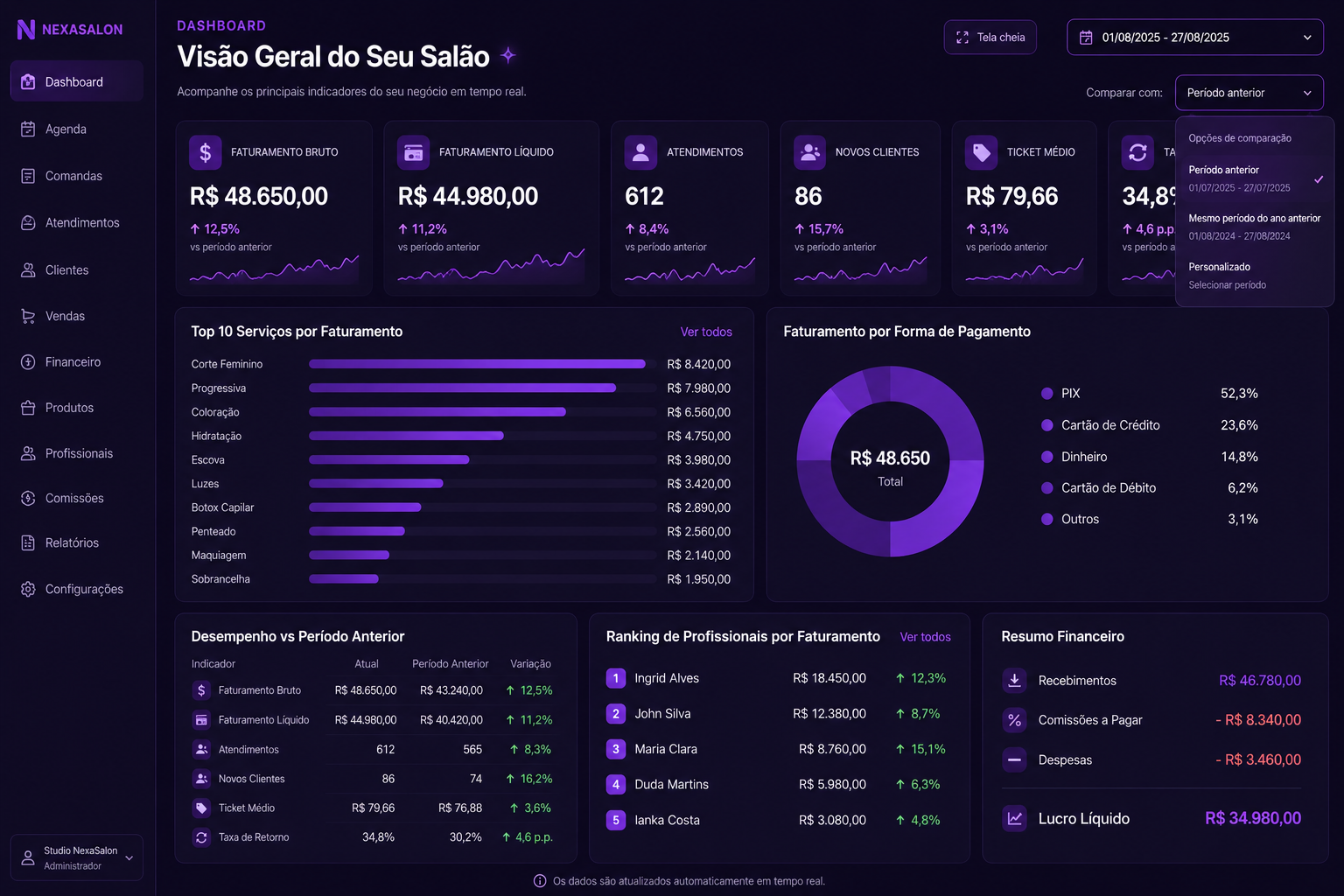Screen dimensions: 1344x896
Task: Click the Ticket Médio sparkline chart
Action: click(x=1025, y=269)
